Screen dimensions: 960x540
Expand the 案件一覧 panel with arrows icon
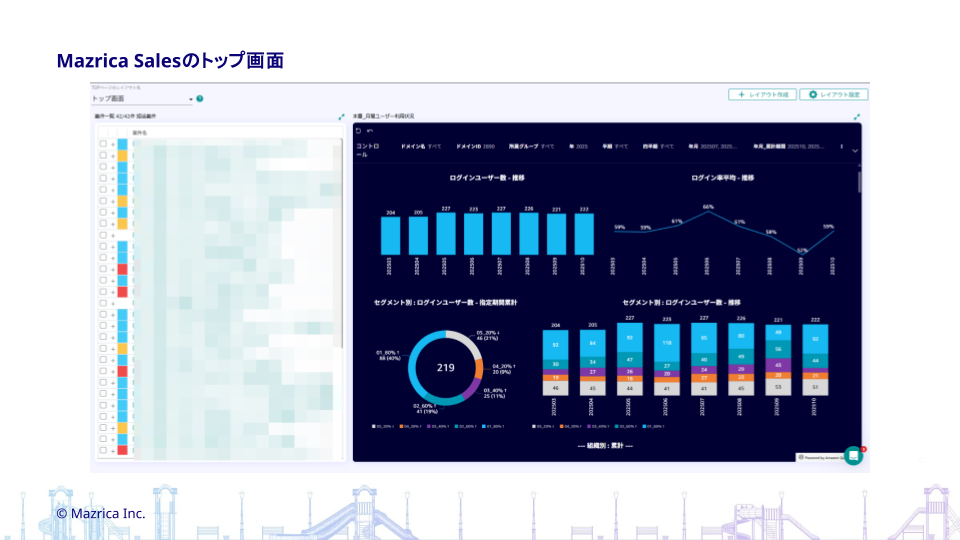[x=342, y=116]
